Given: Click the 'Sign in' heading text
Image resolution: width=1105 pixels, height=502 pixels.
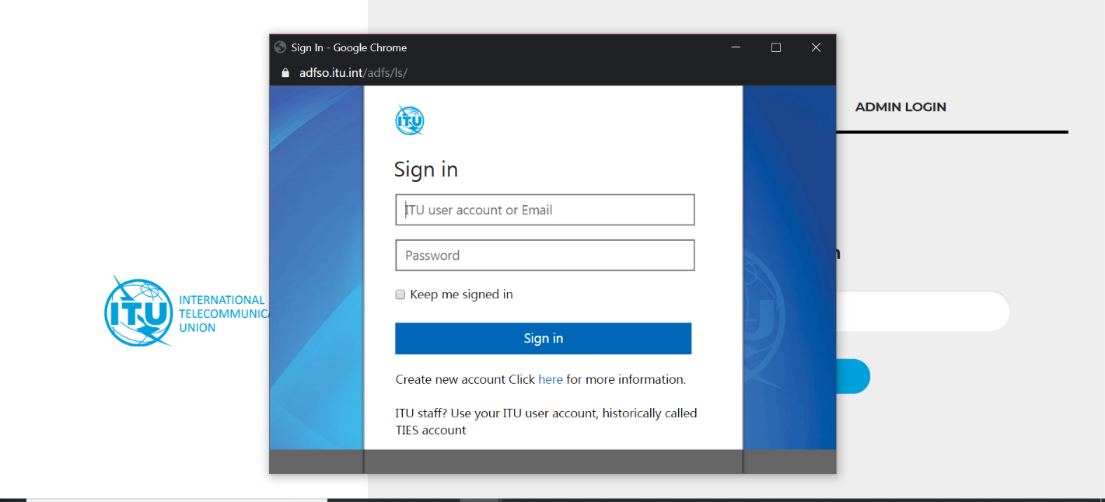Looking at the screenshot, I should 426,170.
